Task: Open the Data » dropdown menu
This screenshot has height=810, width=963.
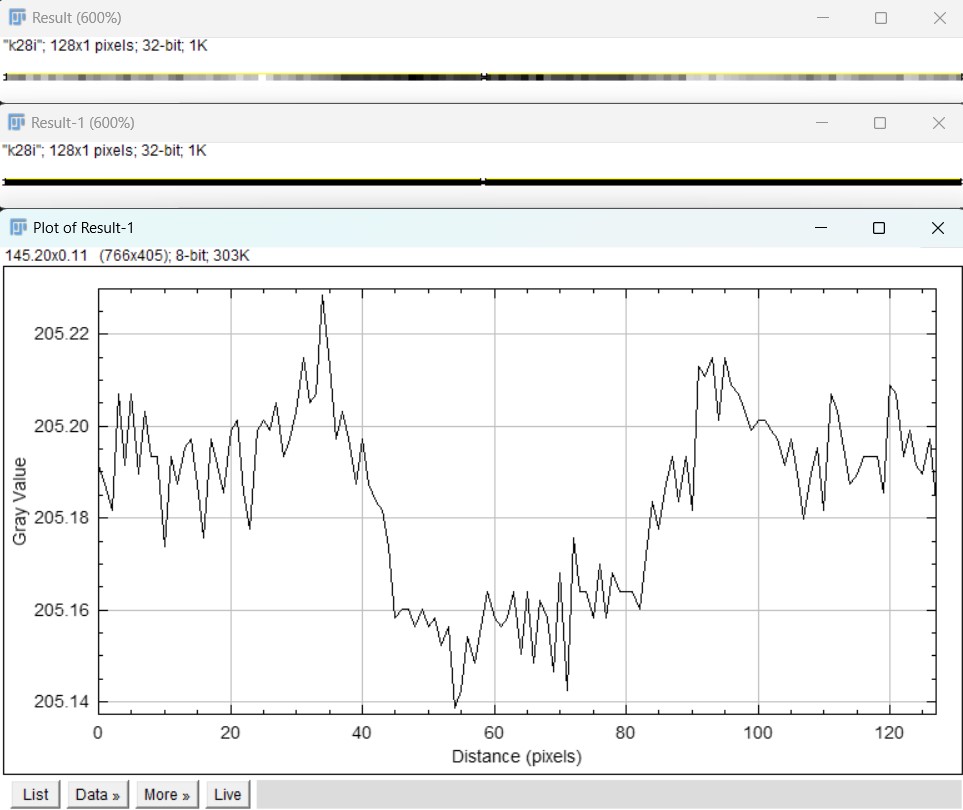Action: 98,794
